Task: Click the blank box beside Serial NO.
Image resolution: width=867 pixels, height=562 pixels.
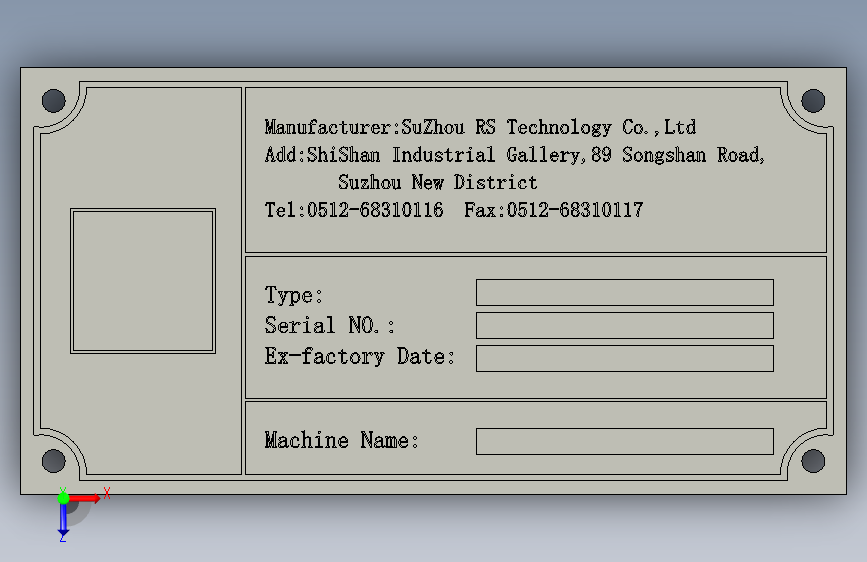Action: [x=625, y=326]
